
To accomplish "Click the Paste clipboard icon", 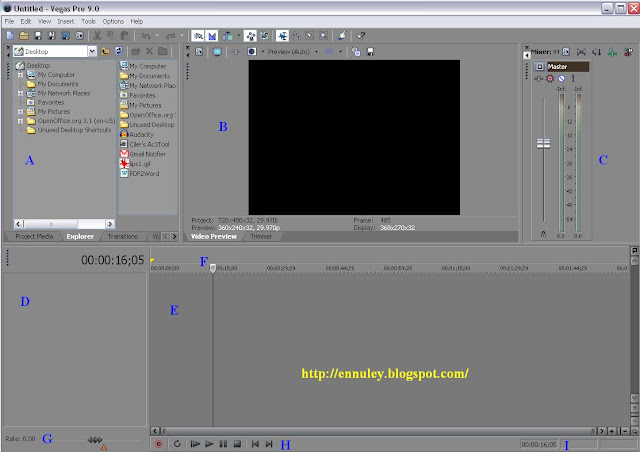I will click(125, 36).
